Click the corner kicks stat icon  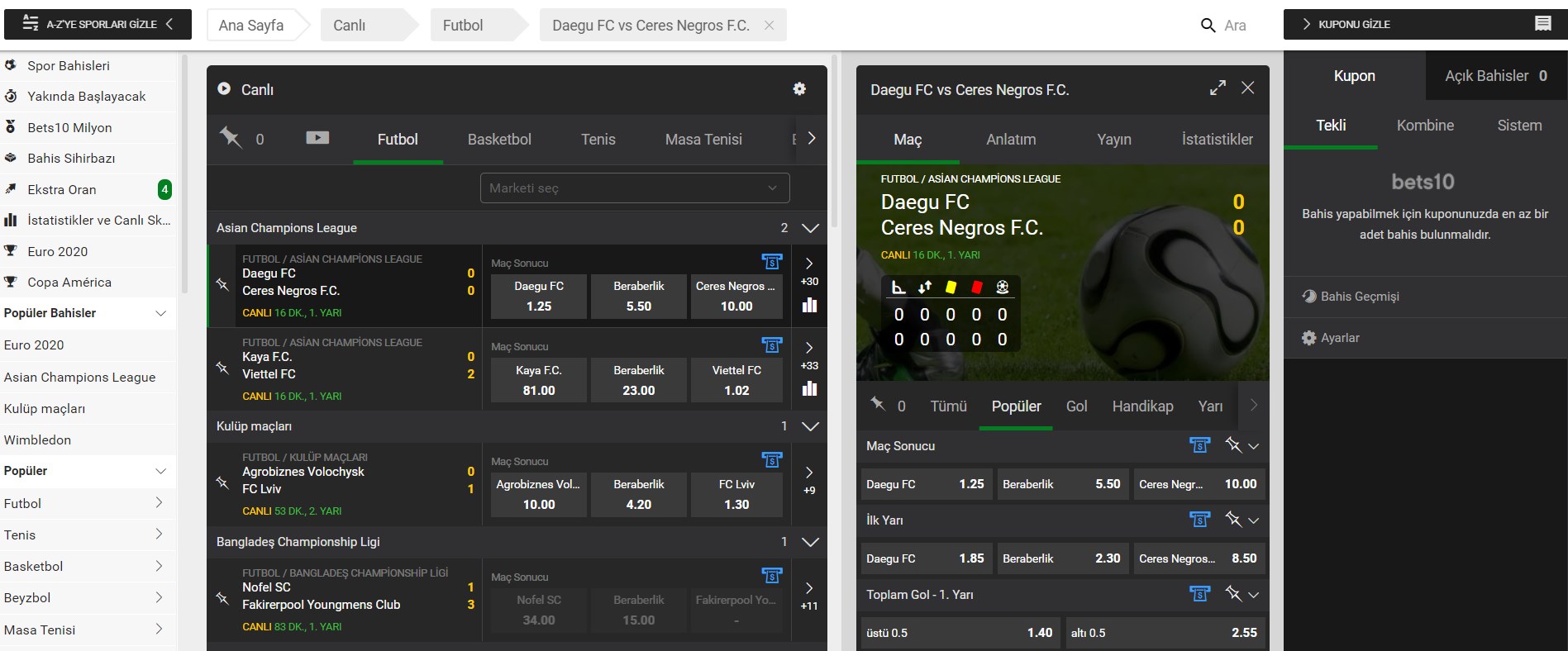click(x=898, y=287)
